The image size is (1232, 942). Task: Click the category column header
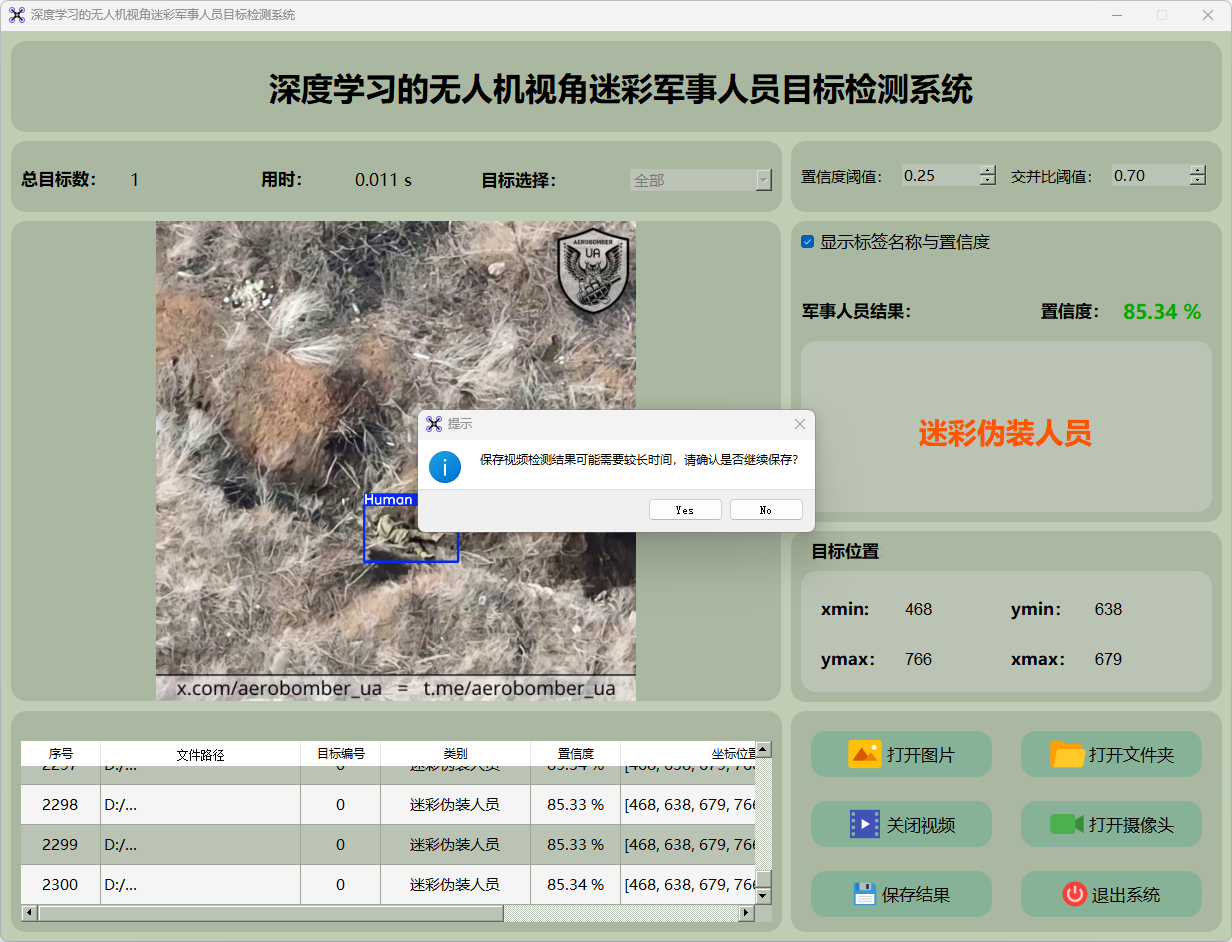(x=455, y=754)
